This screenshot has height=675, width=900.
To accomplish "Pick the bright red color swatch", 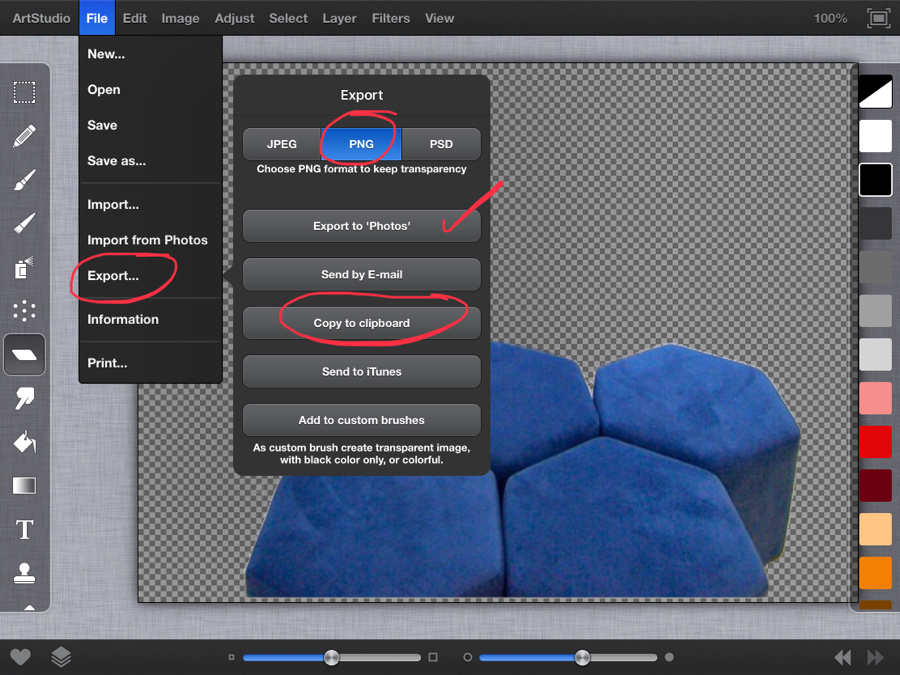I will point(875,441).
